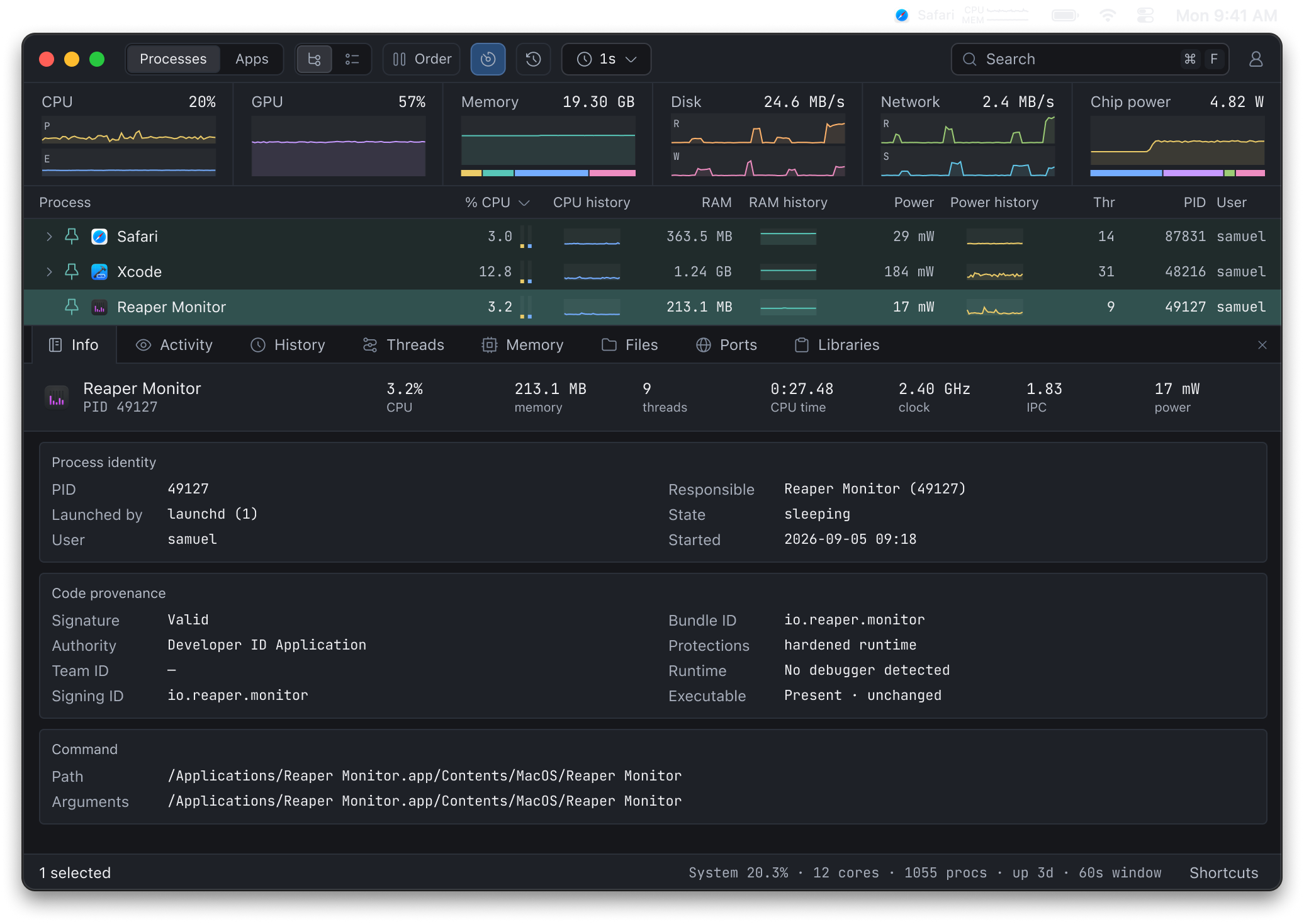The height and width of the screenshot is (924, 1304).
Task: Click the Memory pressure color bar
Action: tap(548, 173)
